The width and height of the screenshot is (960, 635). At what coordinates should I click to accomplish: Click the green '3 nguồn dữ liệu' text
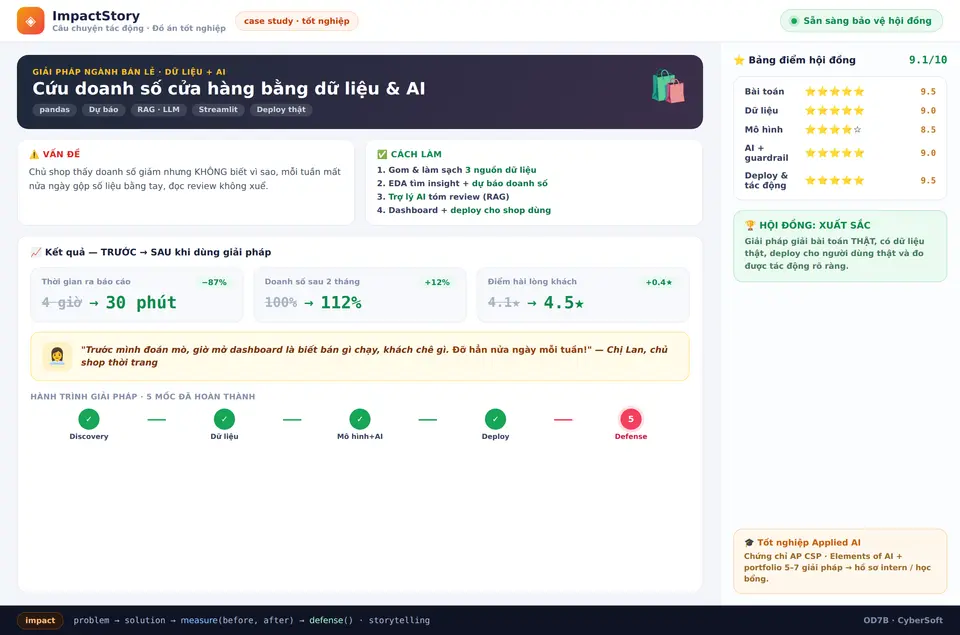[501, 170]
